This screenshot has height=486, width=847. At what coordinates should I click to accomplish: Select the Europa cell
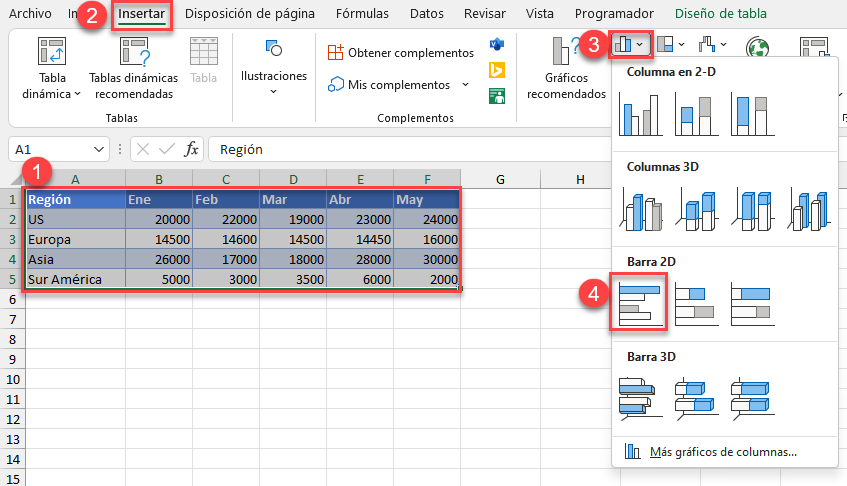(76, 239)
